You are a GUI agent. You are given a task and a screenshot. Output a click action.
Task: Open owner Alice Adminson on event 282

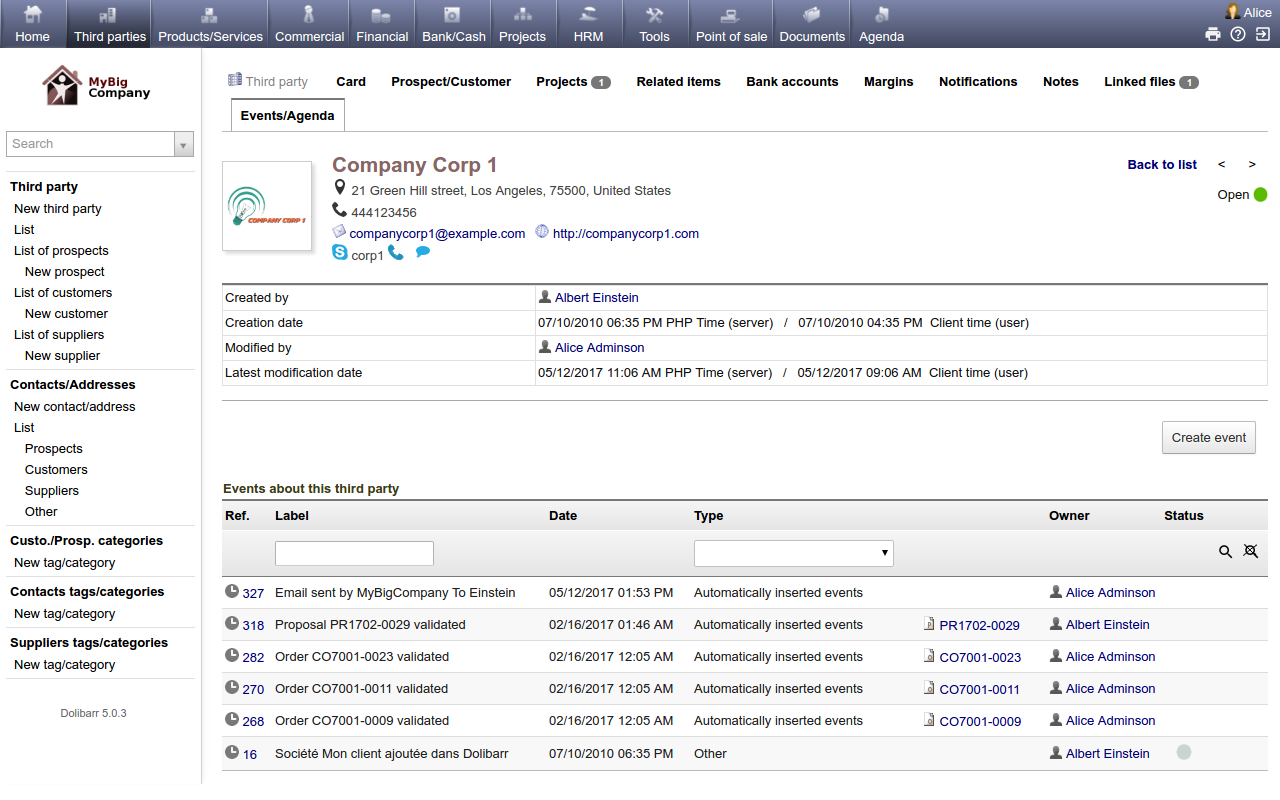point(1110,657)
